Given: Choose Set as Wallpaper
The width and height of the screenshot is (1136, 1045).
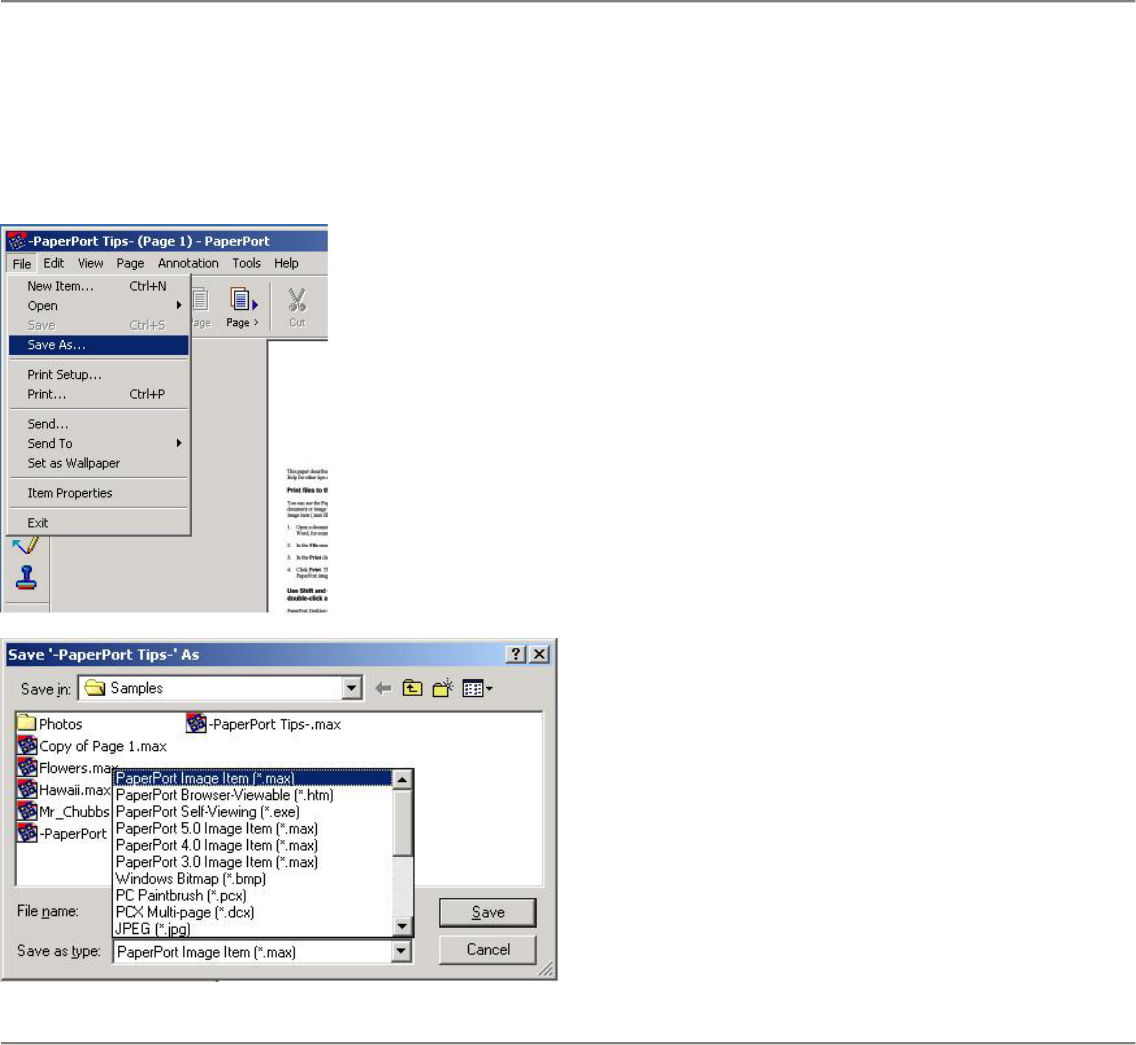Looking at the screenshot, I should point(99,463).
